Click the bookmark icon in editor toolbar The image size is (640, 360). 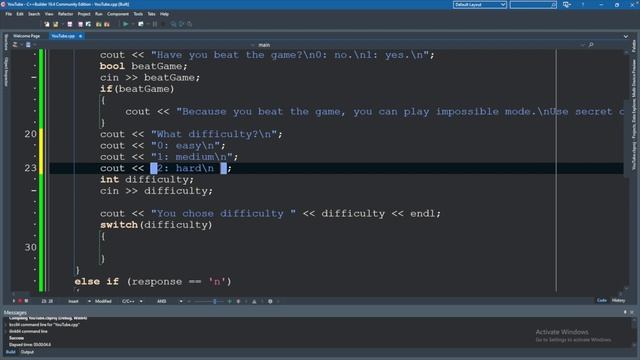[x=28, y=44]
